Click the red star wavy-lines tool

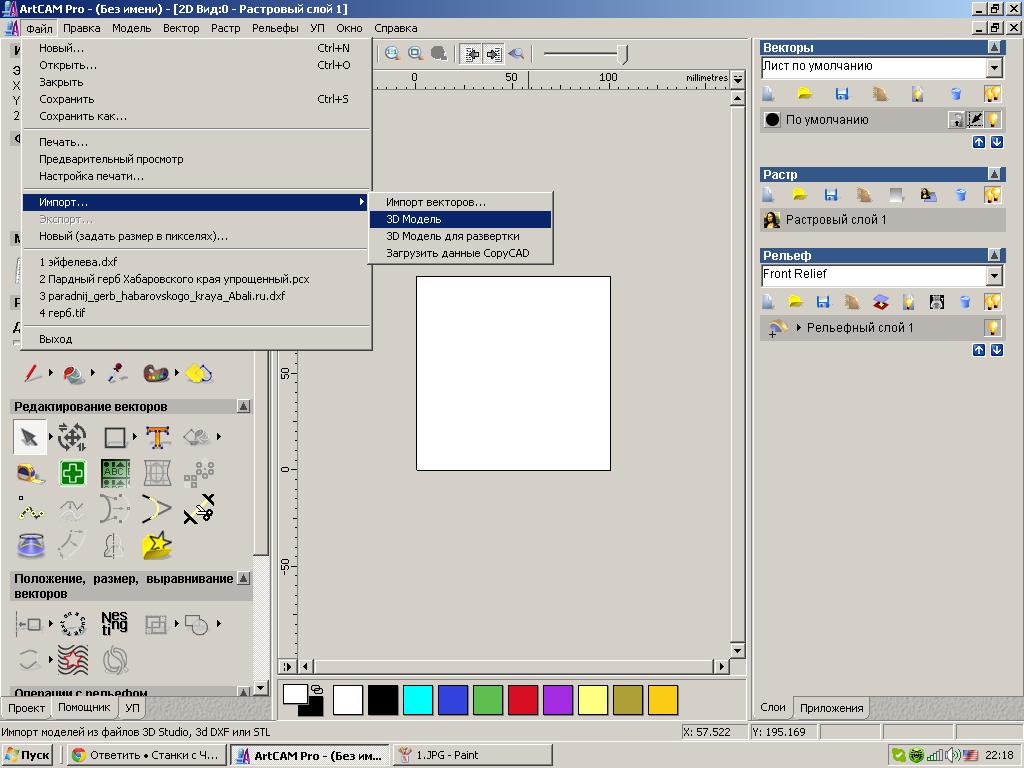tap(72, 660)
